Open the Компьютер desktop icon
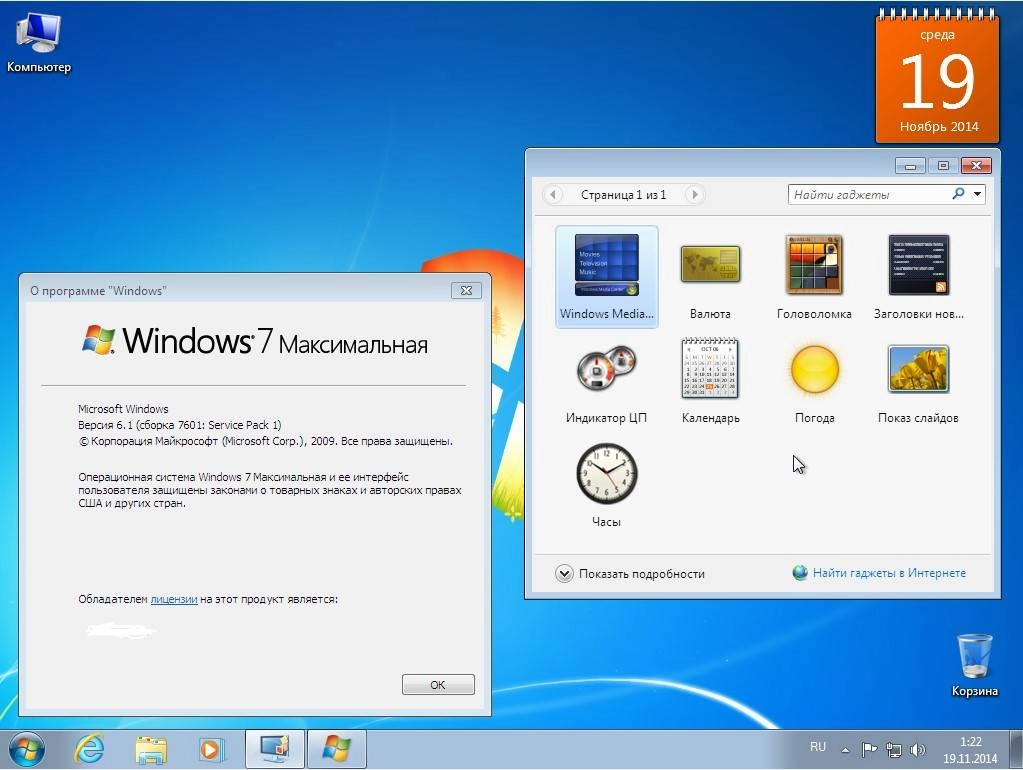This screenshot has height=770, width=1023. (38, 42)
